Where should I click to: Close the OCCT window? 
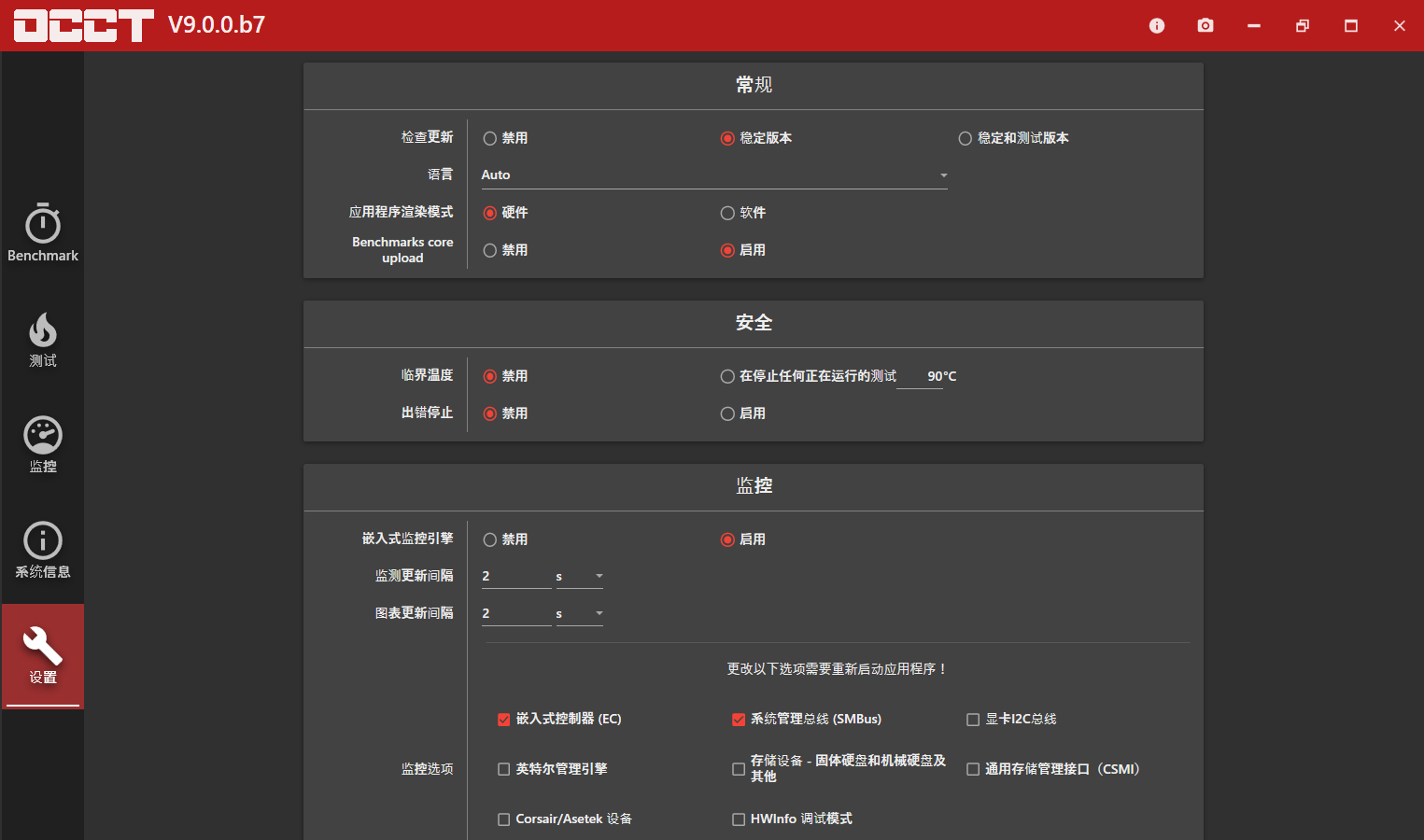coord(1400,26)
